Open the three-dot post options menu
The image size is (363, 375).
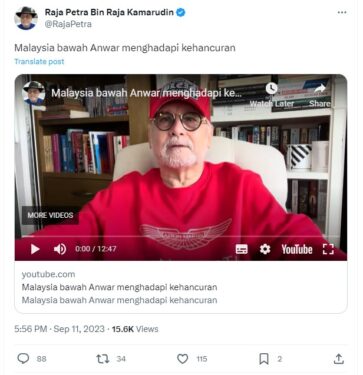click(342, 12)
